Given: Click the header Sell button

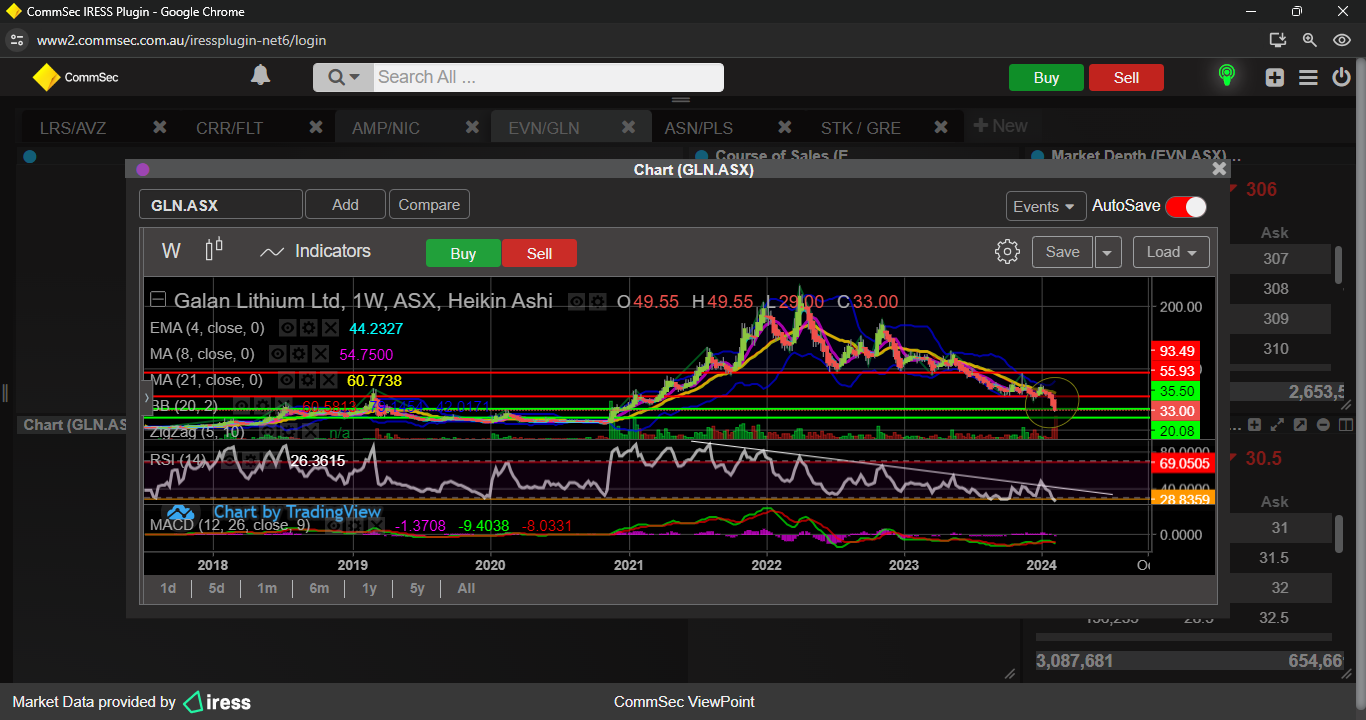Looking at the screenshot, I should 1126,78.
